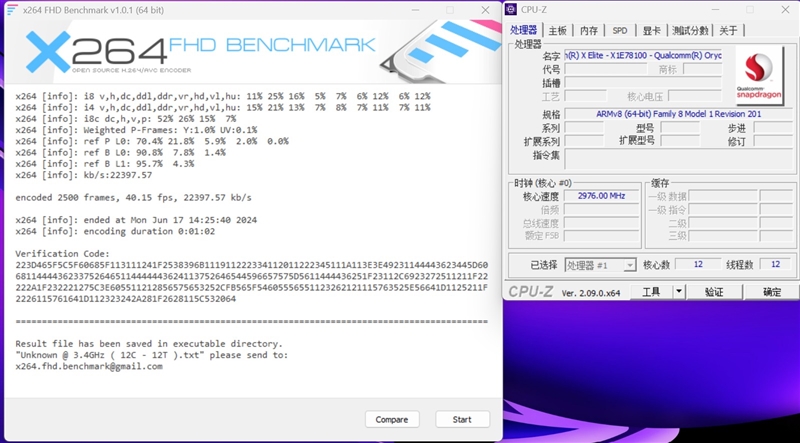Open the 关于 tab in CPU-Z
This screenshot has height=443, width=800.
pyautogui.click(x=728, y=31)
